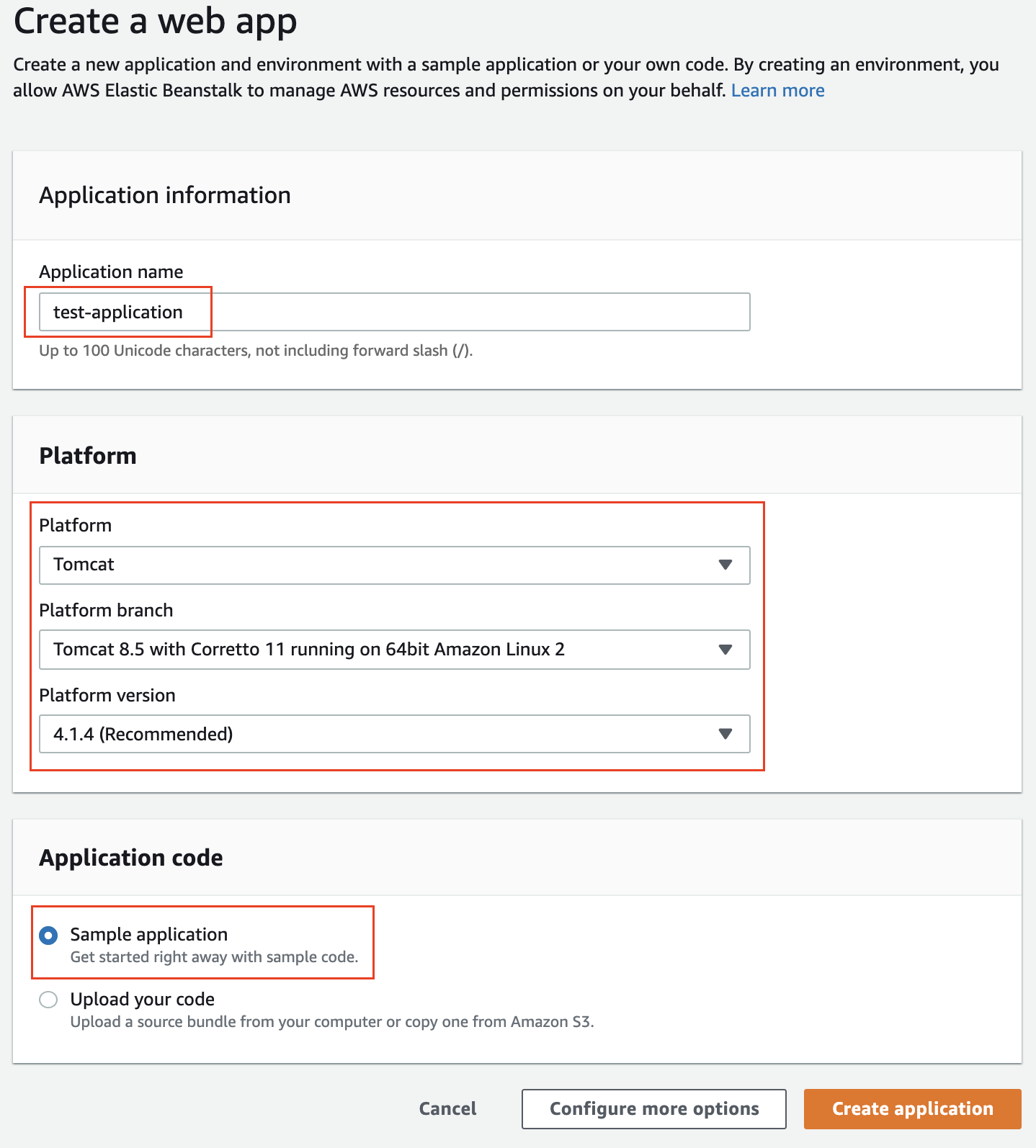Screen dimensions: 1036x1148
Task: Click the Platform dropdown arrow icon
Action: pyautogui.click(x=725, y=565)
